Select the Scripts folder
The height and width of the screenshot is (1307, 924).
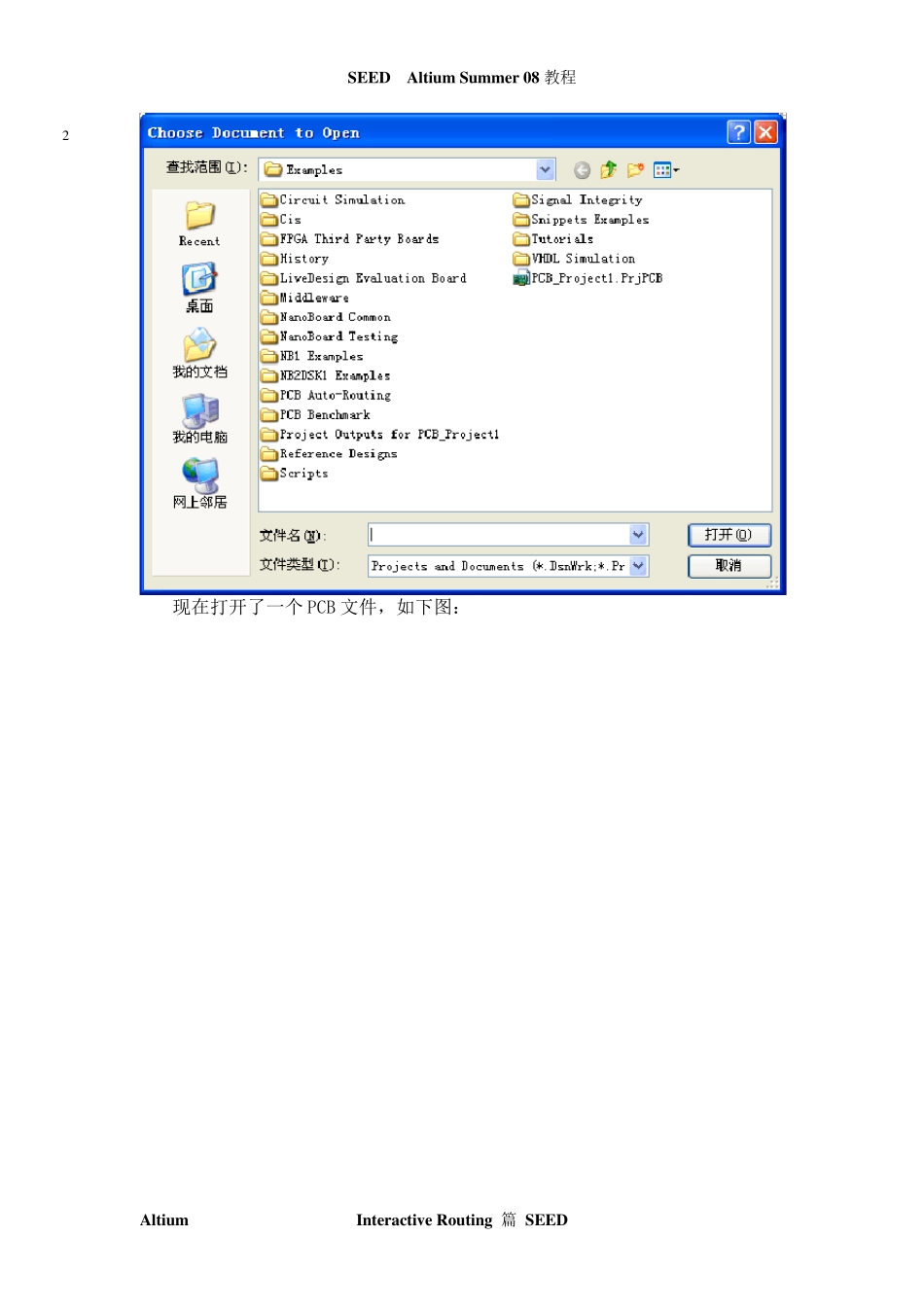coord(295,473)
